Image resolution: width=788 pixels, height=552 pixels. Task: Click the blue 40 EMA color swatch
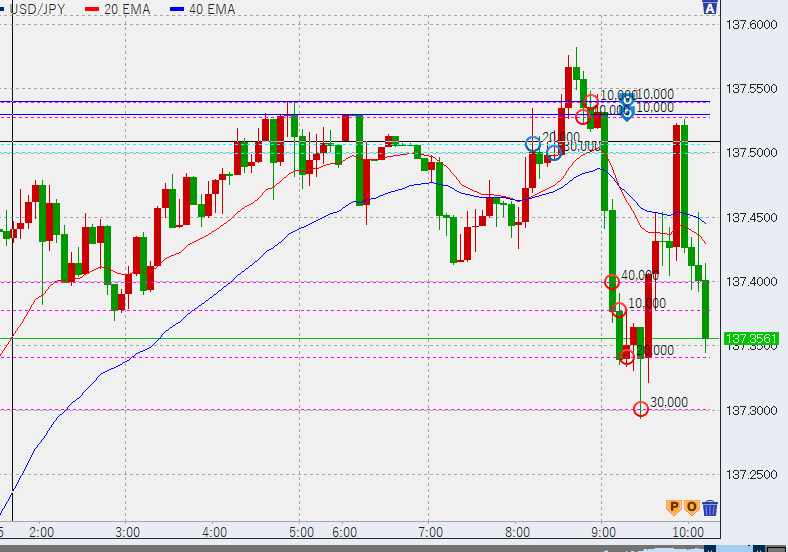[x=179, y=9]
